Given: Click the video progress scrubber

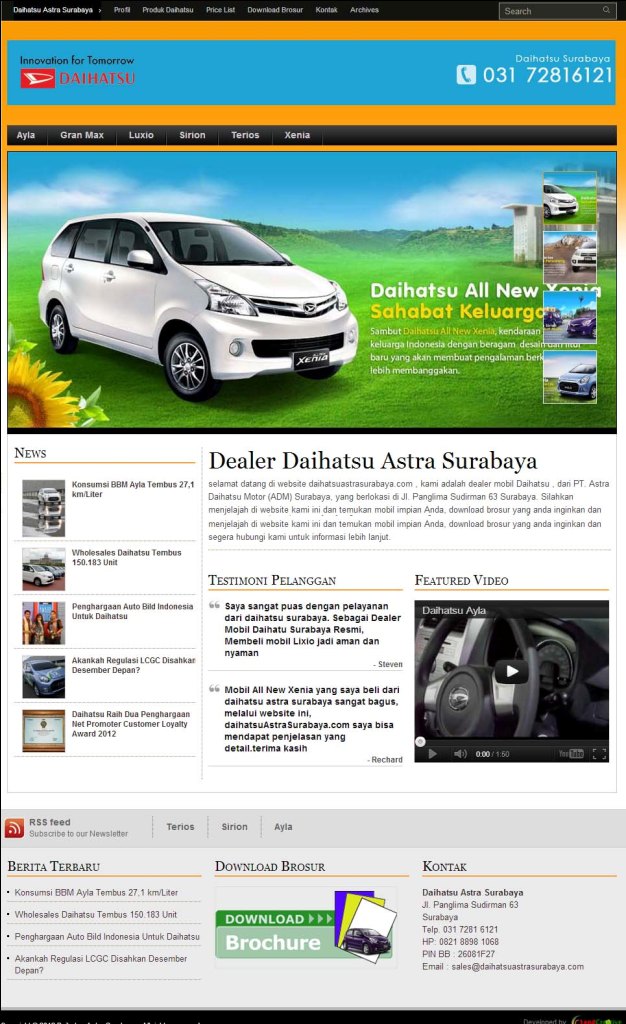Looking at the screenshot, I should (420, 741).
